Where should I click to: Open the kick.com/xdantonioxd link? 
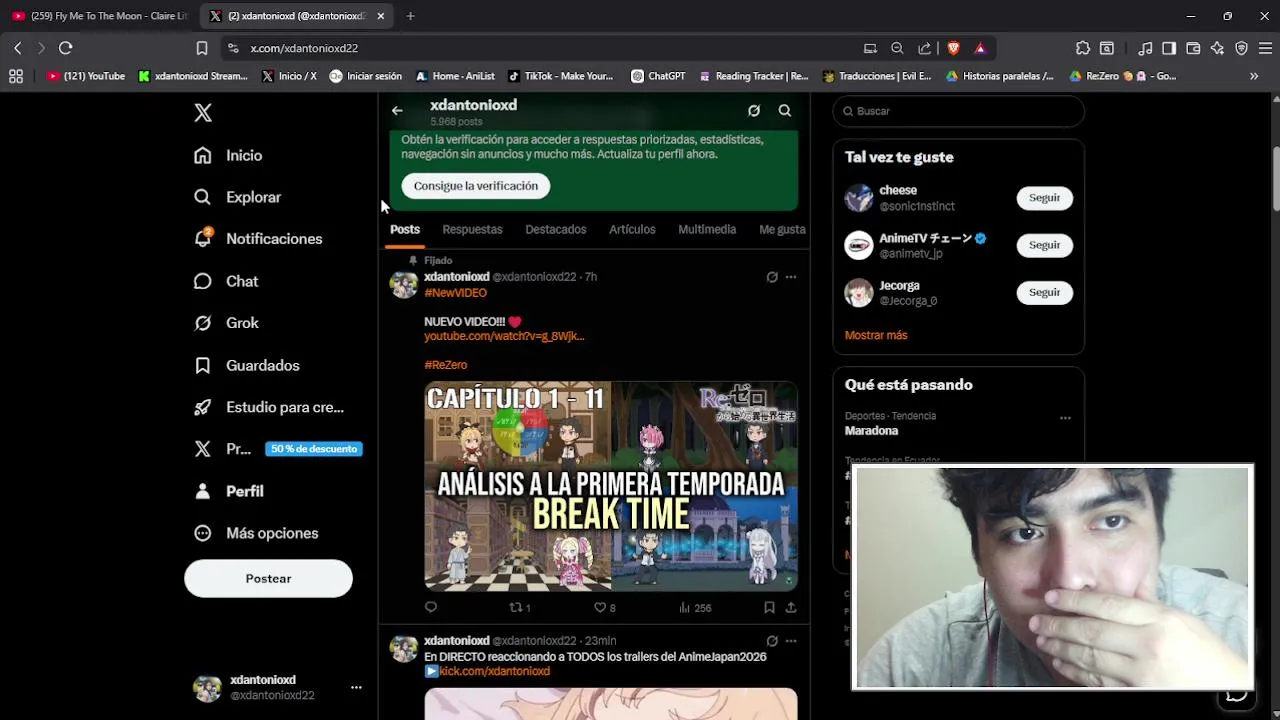[494, 671]
